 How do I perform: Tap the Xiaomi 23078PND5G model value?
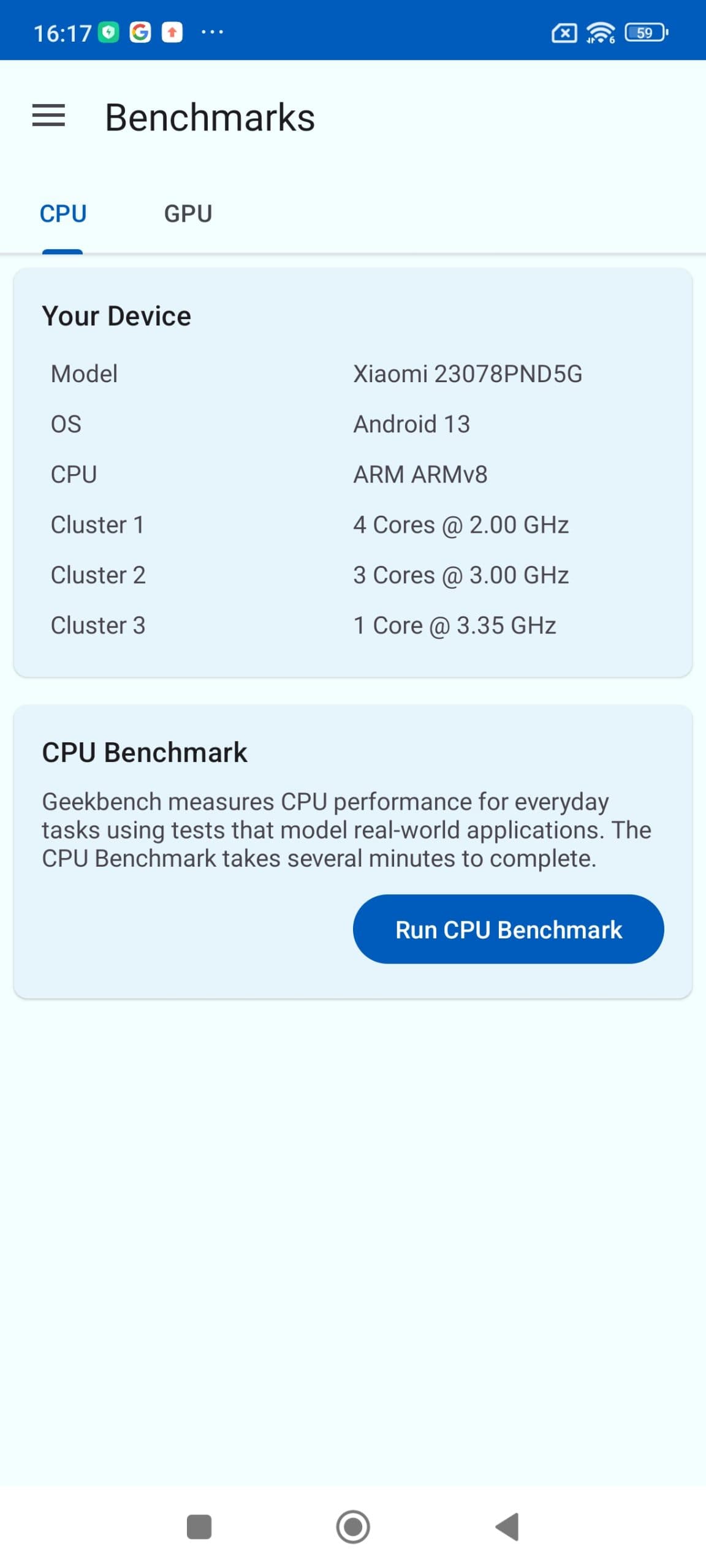coord(468,374)
